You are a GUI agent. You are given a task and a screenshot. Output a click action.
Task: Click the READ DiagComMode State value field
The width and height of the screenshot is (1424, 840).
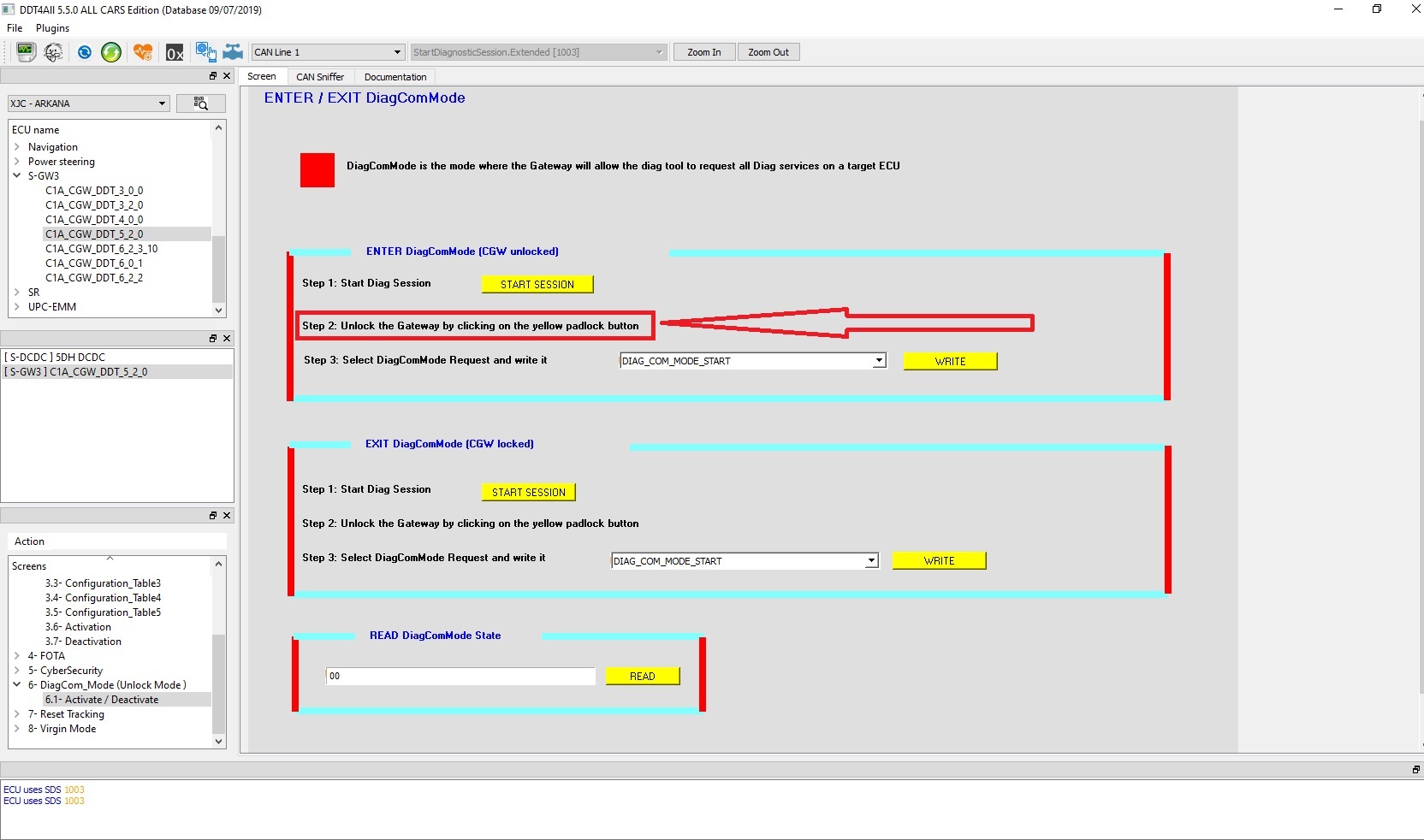[x=460, y=676]
